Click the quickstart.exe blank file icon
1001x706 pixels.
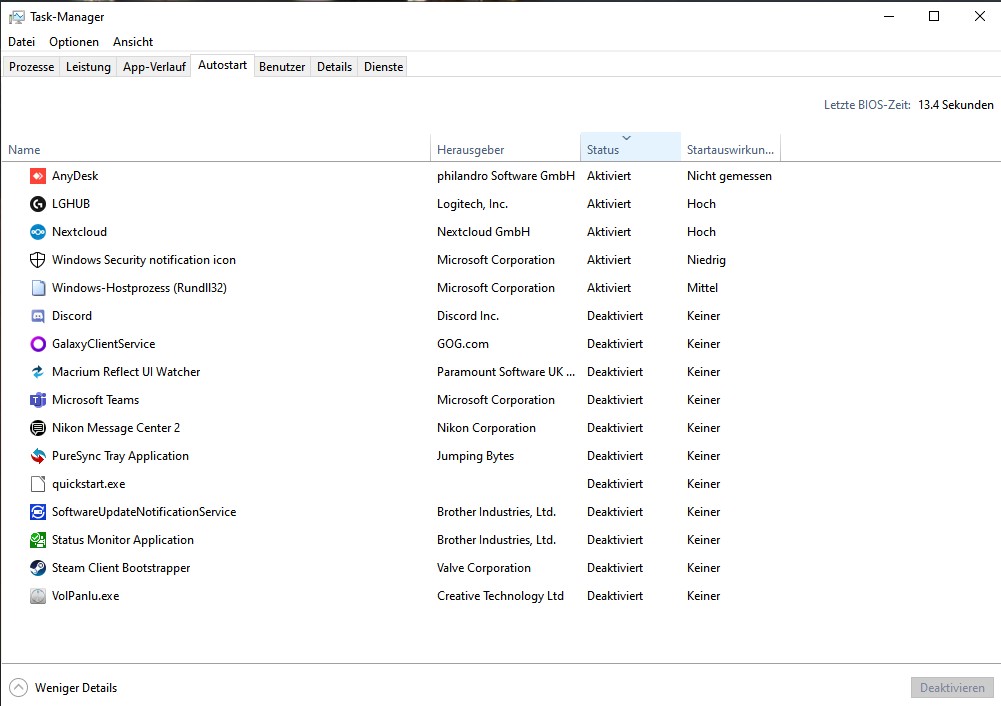point(38,484)
